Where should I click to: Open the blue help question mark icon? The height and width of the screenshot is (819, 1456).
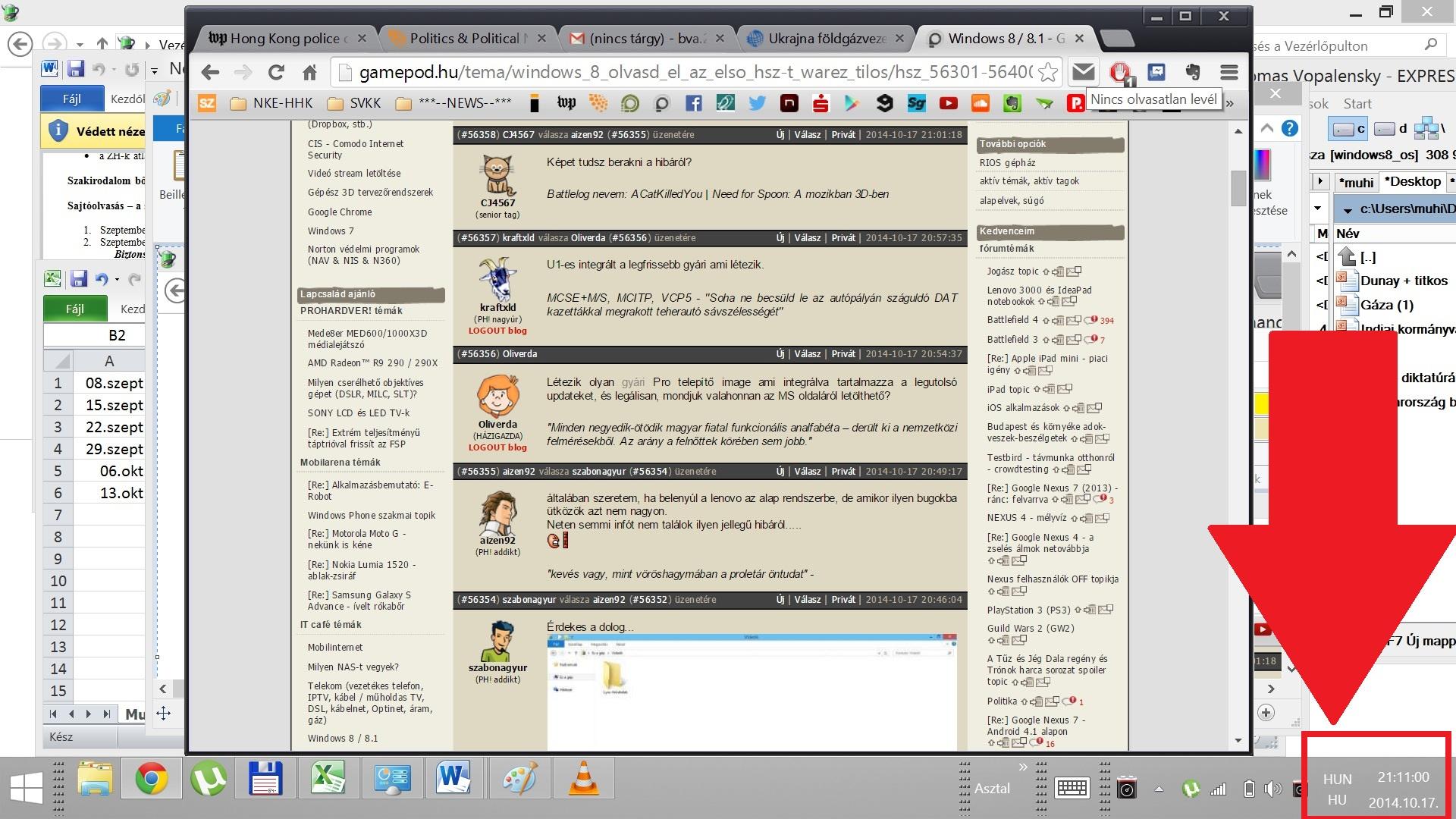[1289, 128]
